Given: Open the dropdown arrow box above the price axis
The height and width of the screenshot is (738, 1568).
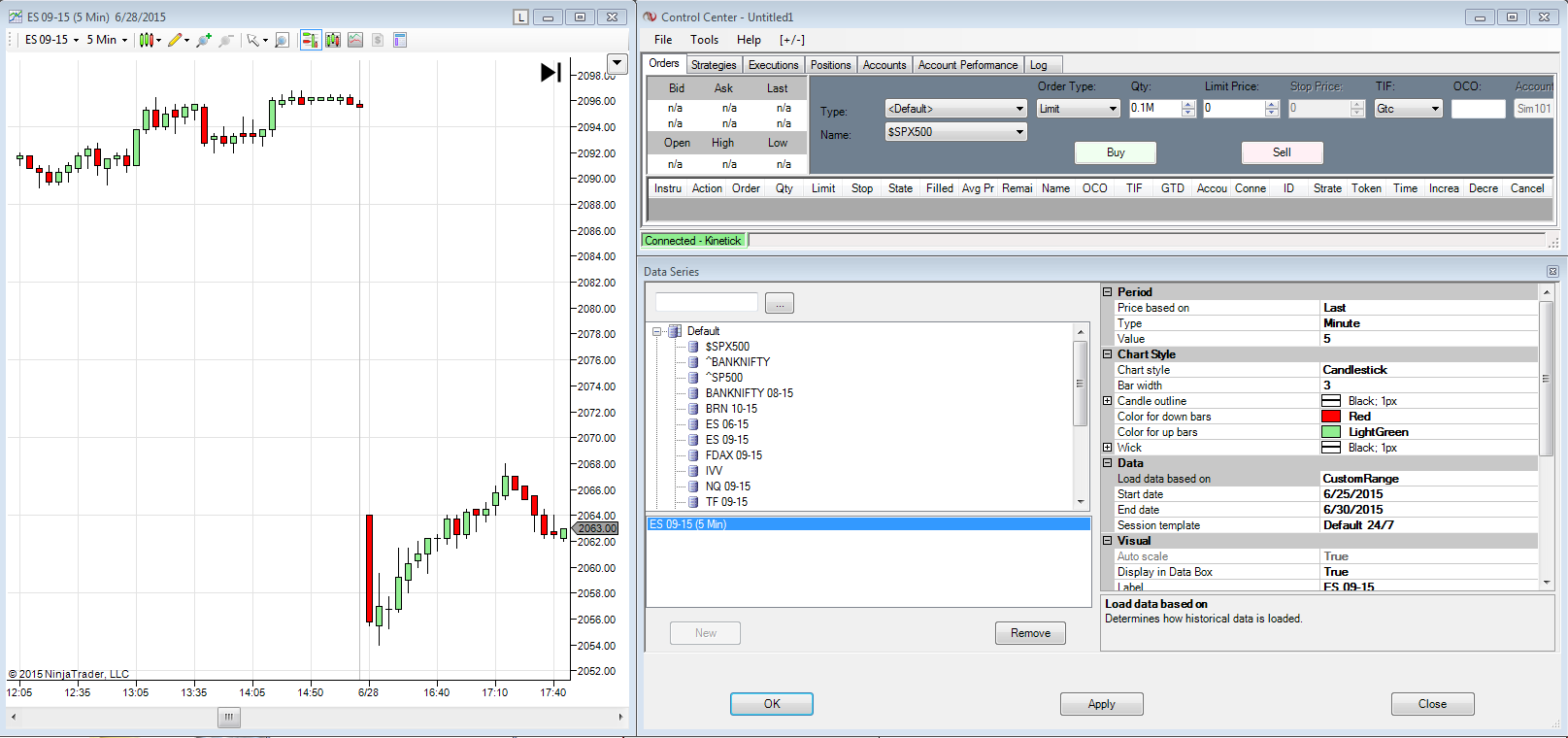Looking at the screenshot, I should (x=617, y=63).
